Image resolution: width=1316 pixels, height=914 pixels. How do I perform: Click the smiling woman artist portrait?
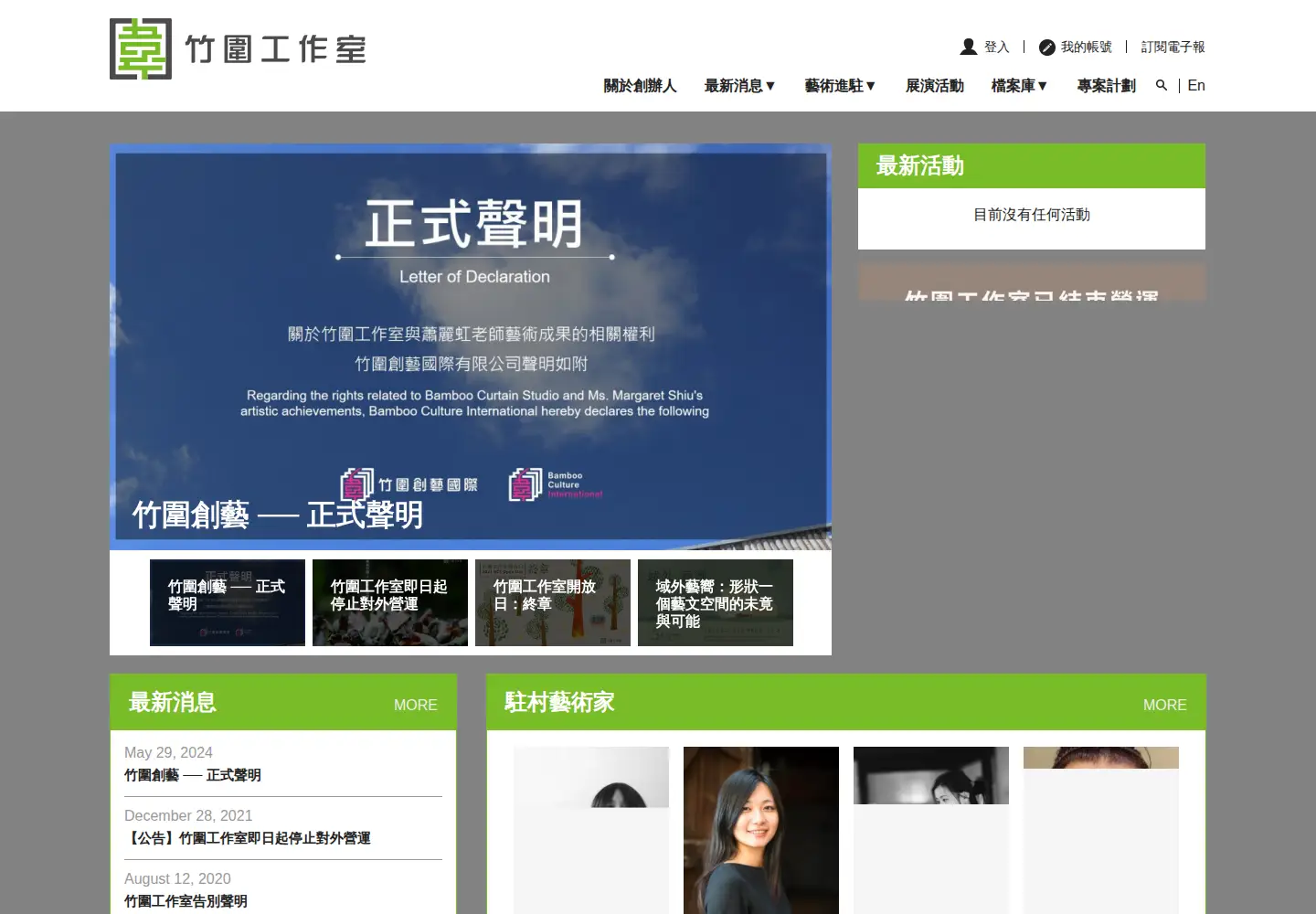pyautogui.click(x=761, y=830)
